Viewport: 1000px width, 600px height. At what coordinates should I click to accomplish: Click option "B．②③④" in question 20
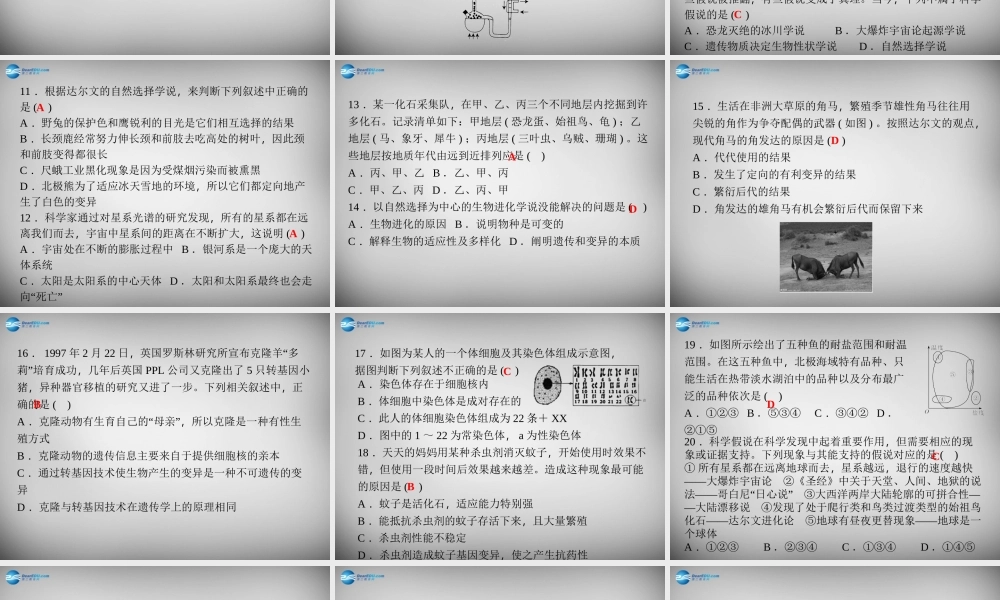coord(790,547)
